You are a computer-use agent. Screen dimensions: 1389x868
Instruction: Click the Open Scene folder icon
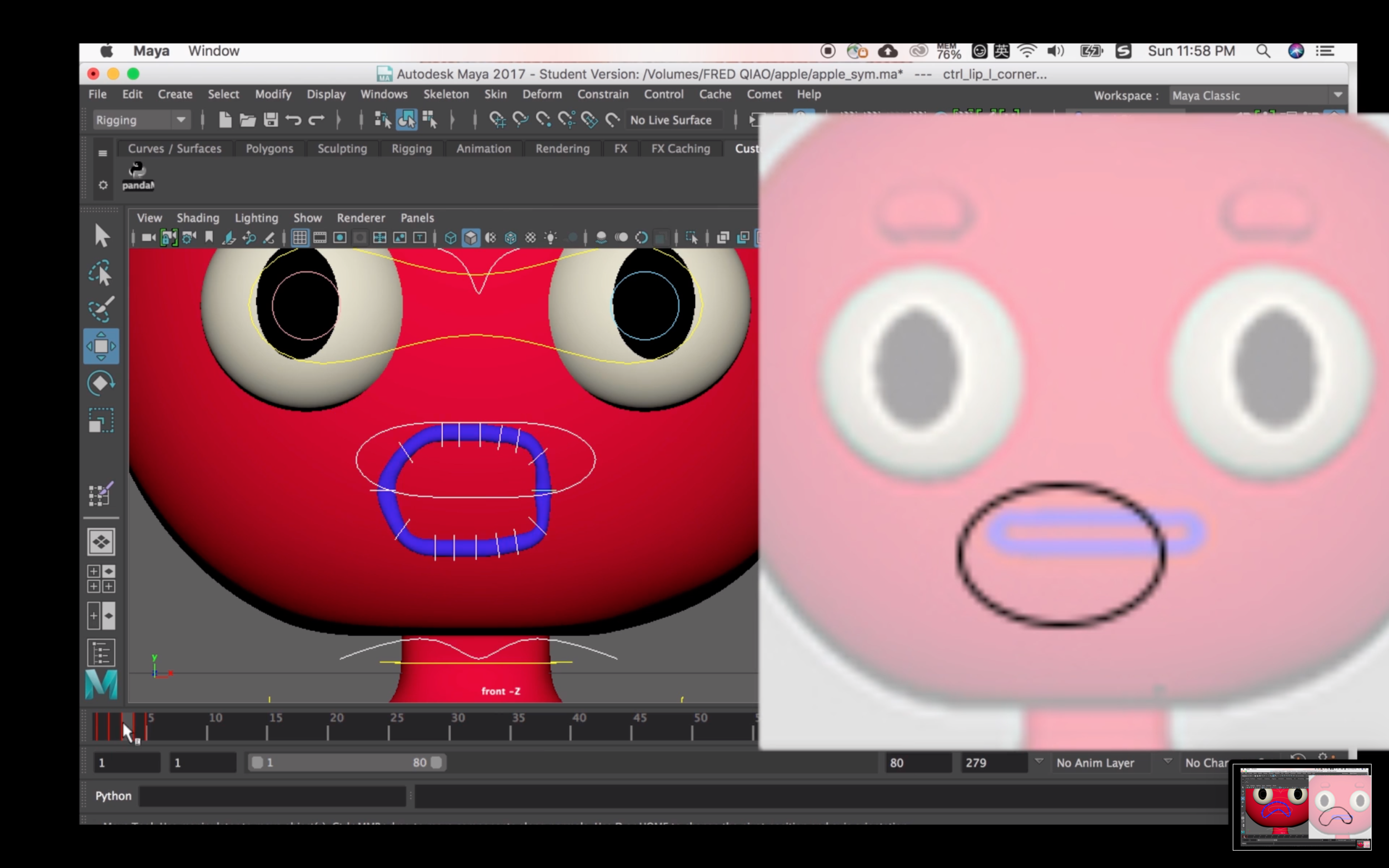tap(247, 120)
